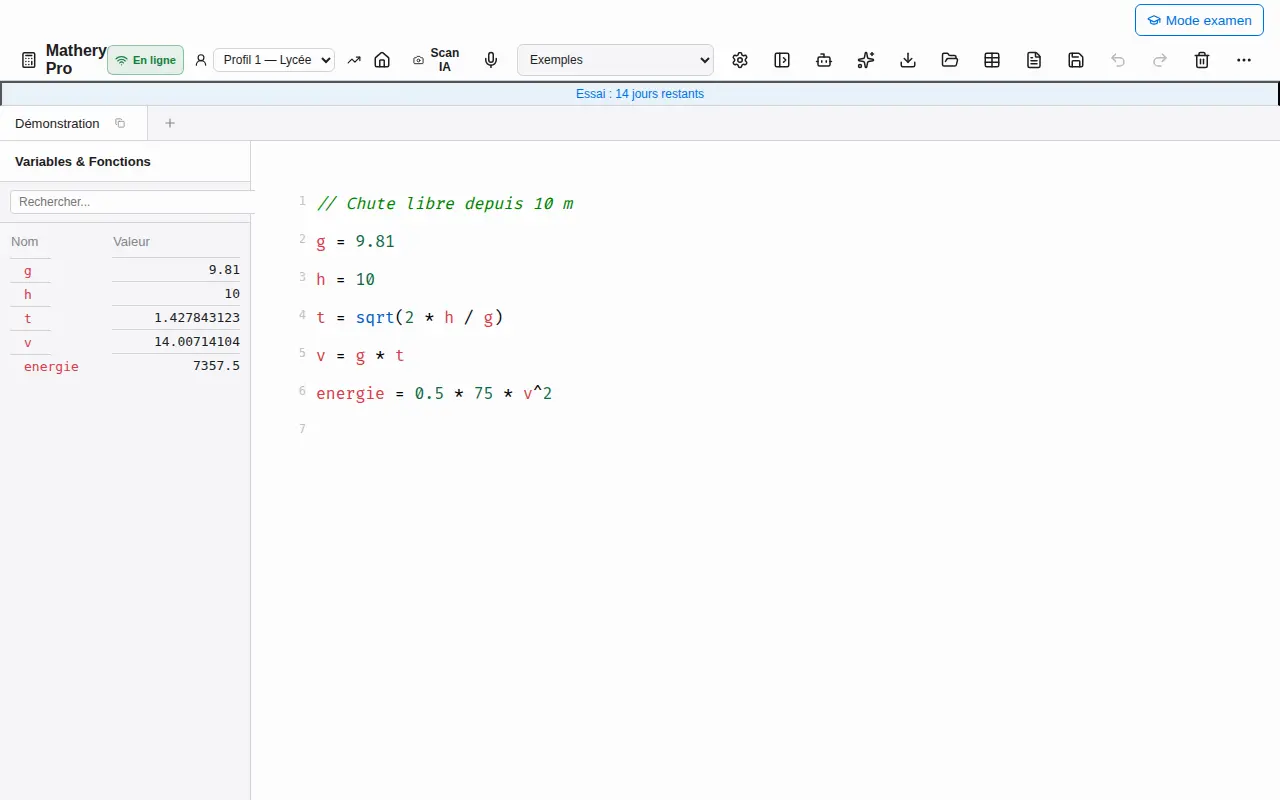Select variable energie in the variables list
The image size is (1280, 800).
[51, 367]
